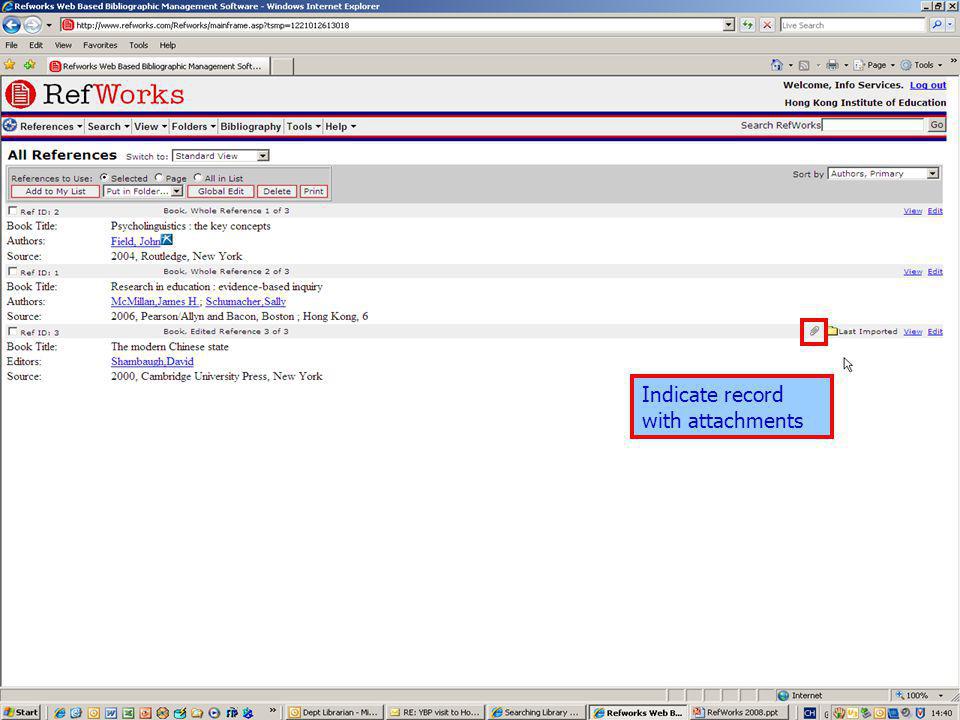Screen dimensions: 960x720
Task: Click the Refresh page icon
Action: pos(748,25)
